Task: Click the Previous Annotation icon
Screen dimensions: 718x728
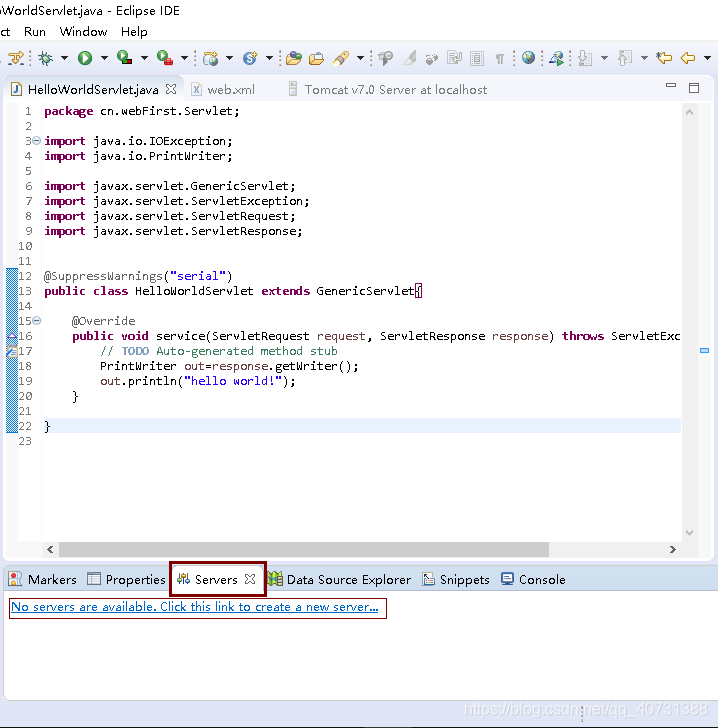Action: (625, 58)
